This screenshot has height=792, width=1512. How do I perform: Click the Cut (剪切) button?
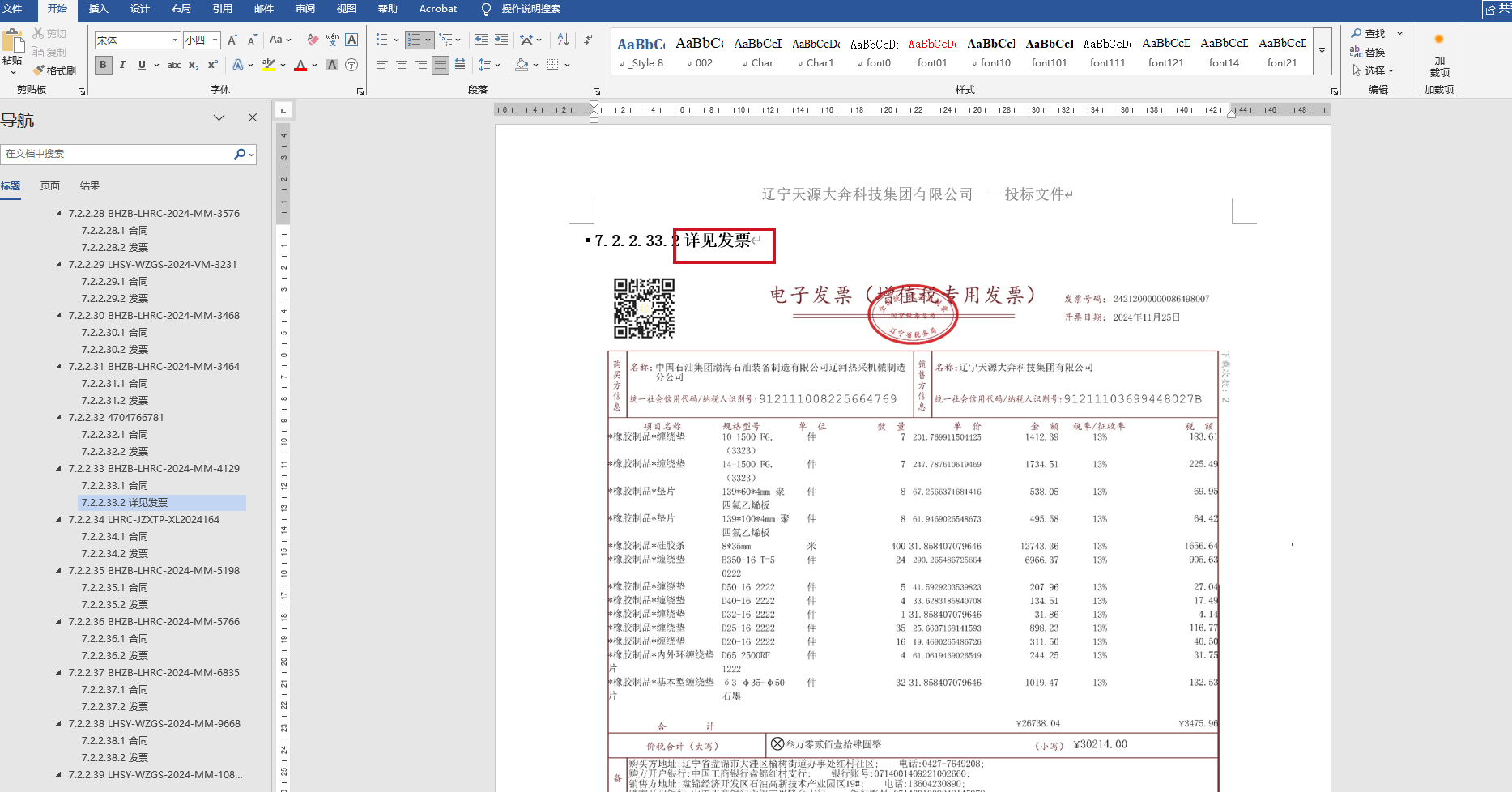pyautogui.click(x=49, y=33)
